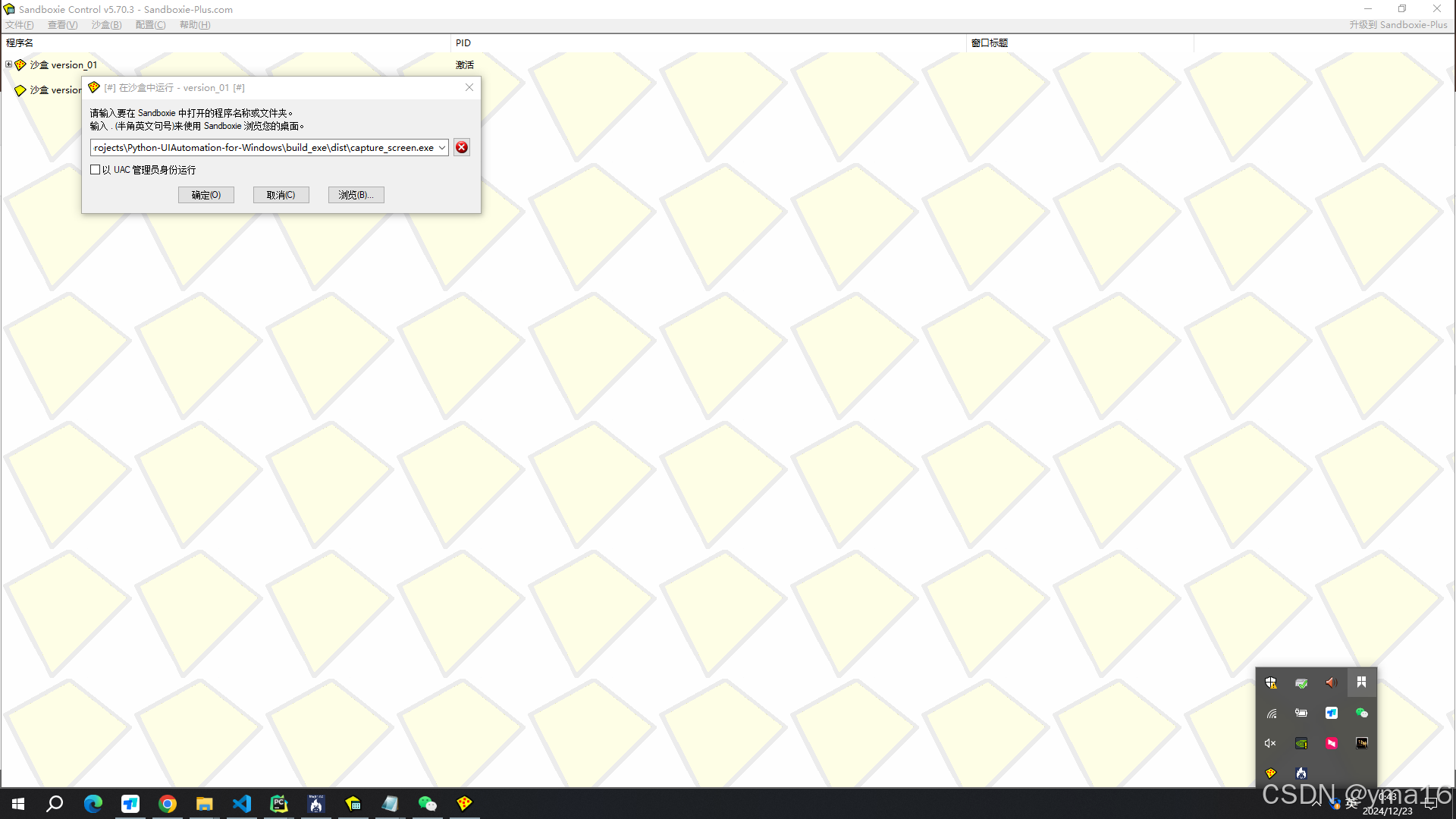The image size is (1456, 819).
Task: Click Windows Security shield tray icon
Action: tap(1271, 682)
